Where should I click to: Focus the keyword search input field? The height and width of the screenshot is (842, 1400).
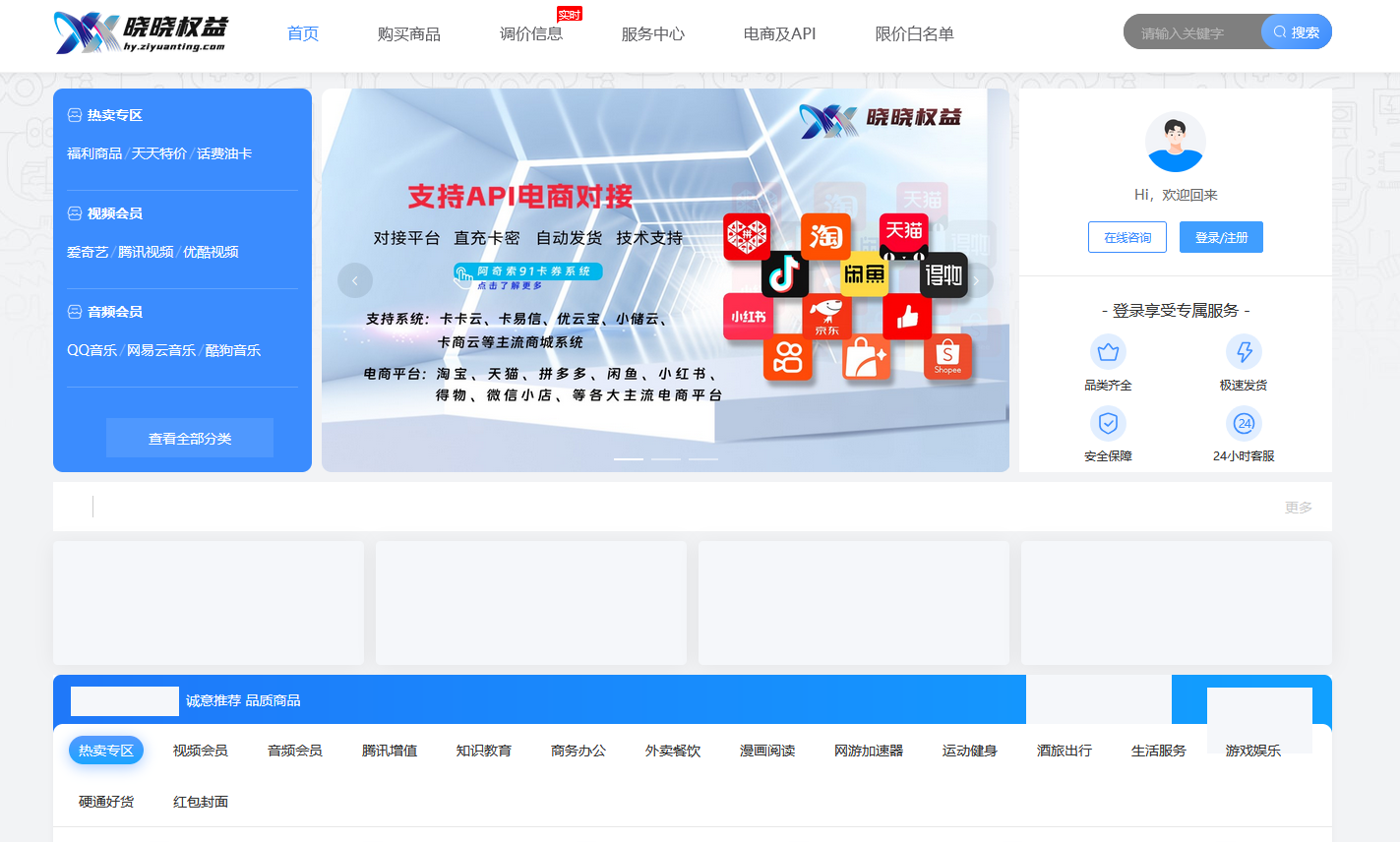point(1192,32)
